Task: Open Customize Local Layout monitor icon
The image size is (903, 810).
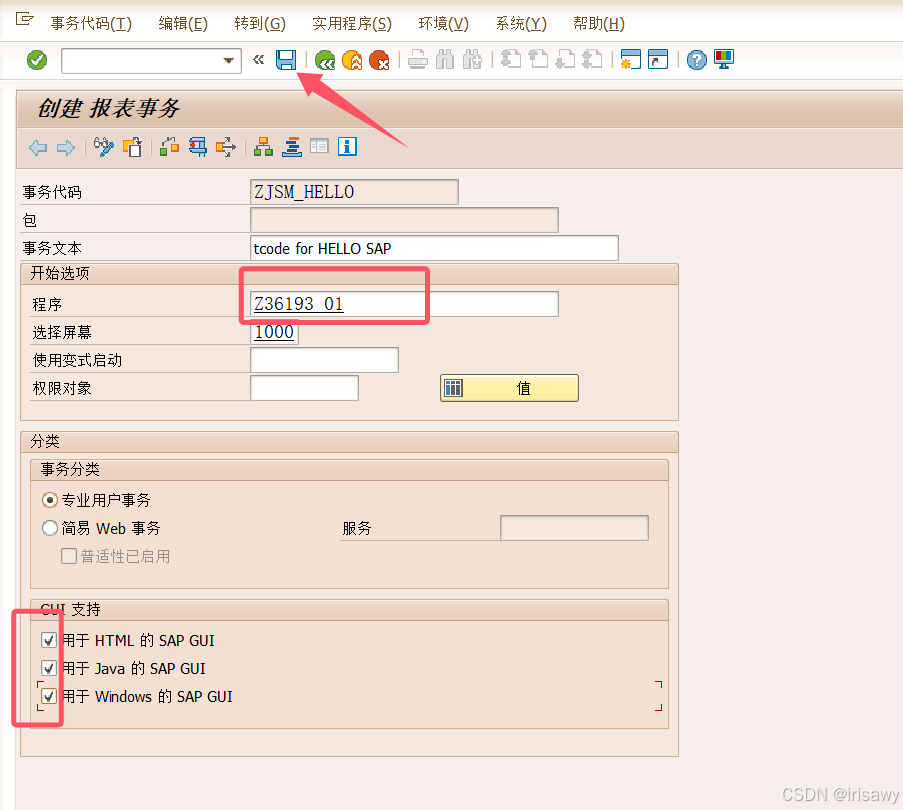Action: click(724, 60)
